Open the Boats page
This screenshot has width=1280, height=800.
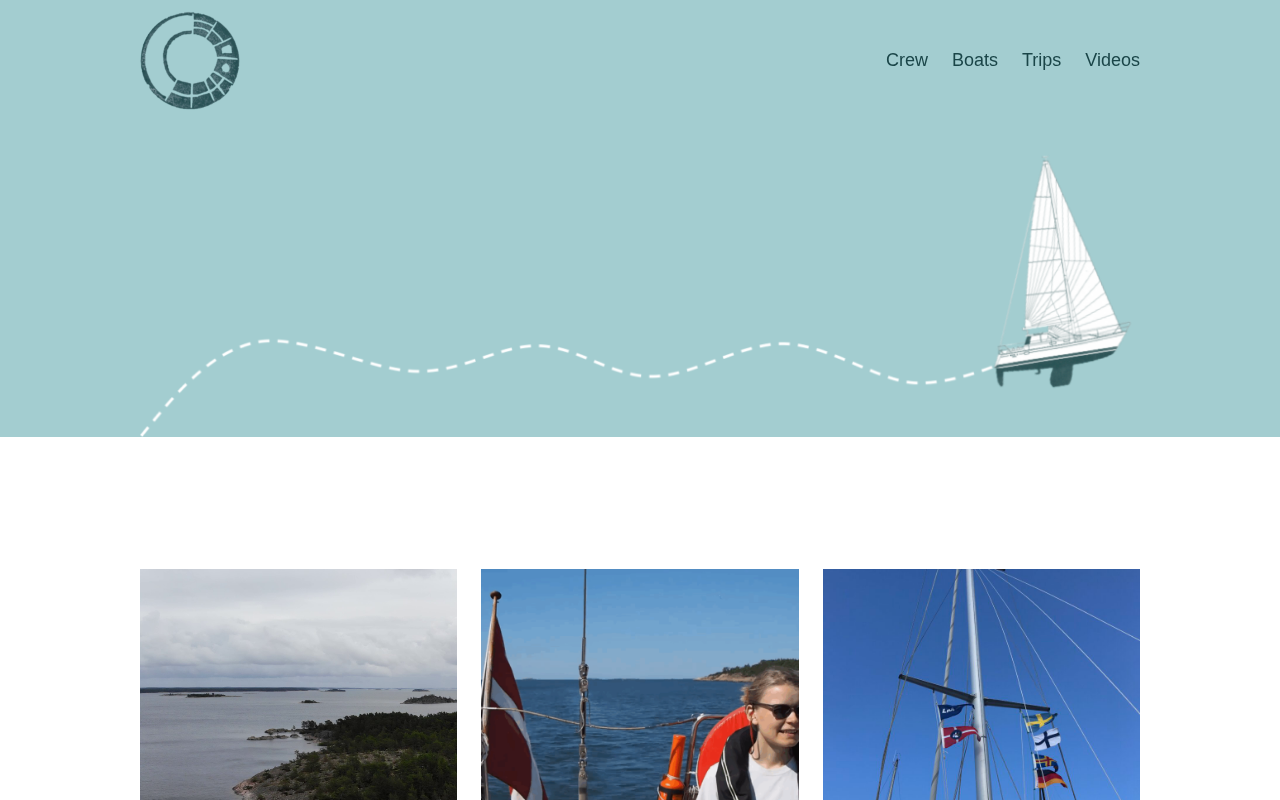click(975, 60)
